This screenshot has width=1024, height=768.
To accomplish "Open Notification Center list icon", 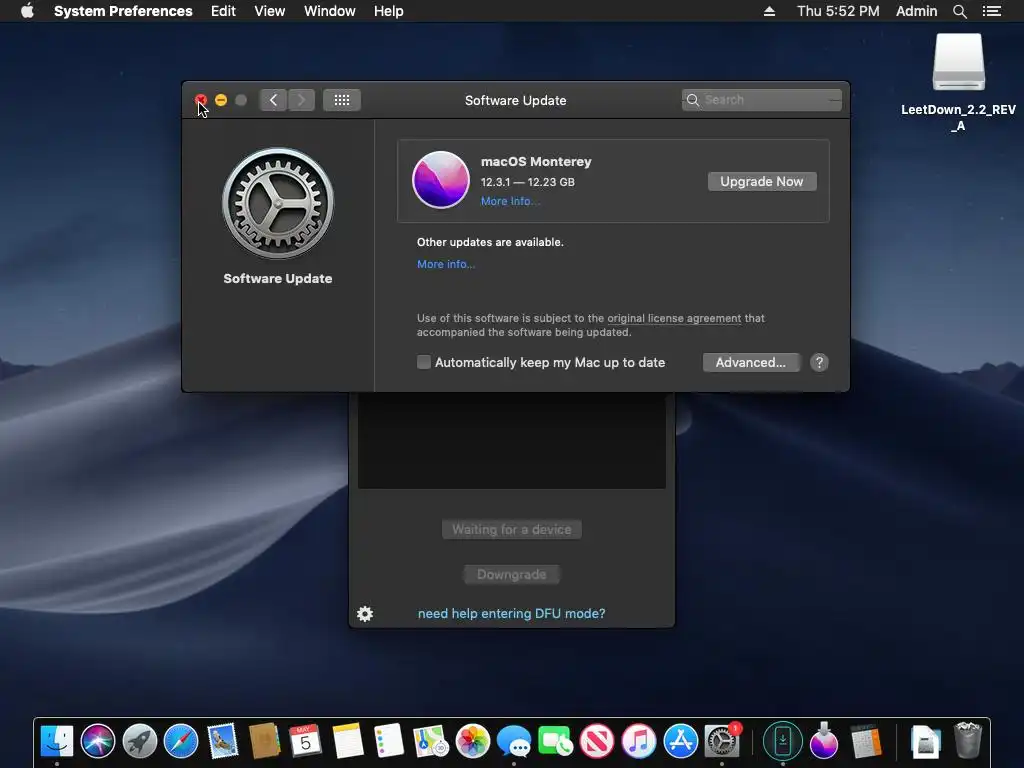I will point(992,11).
